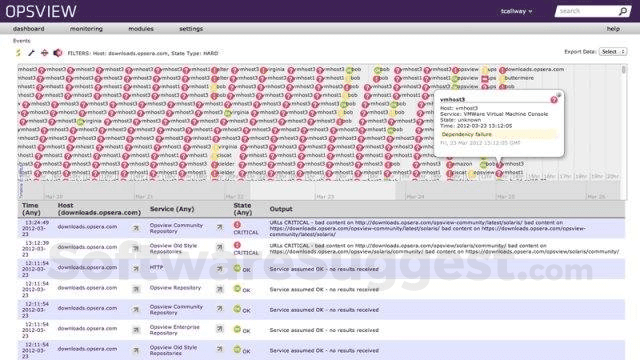The width and height of the screenshot is (640, 360).
Task: Open the monitoring menu
Action: 86,29
